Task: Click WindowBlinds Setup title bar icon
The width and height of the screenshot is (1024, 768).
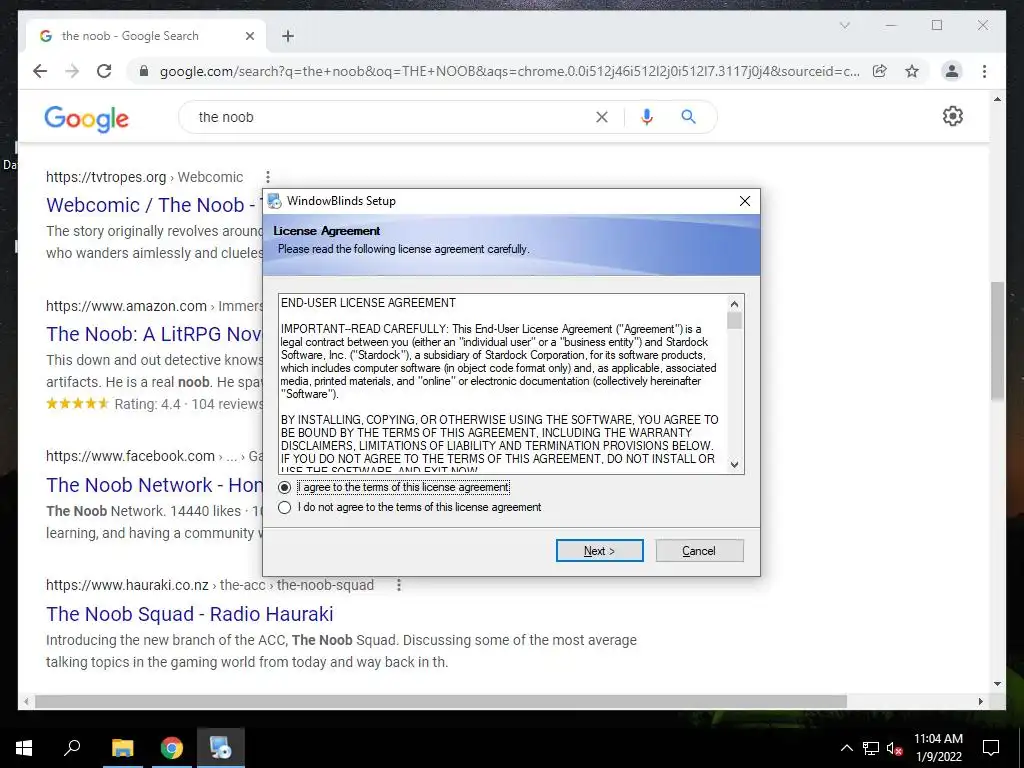Action: tap(275, 201)
